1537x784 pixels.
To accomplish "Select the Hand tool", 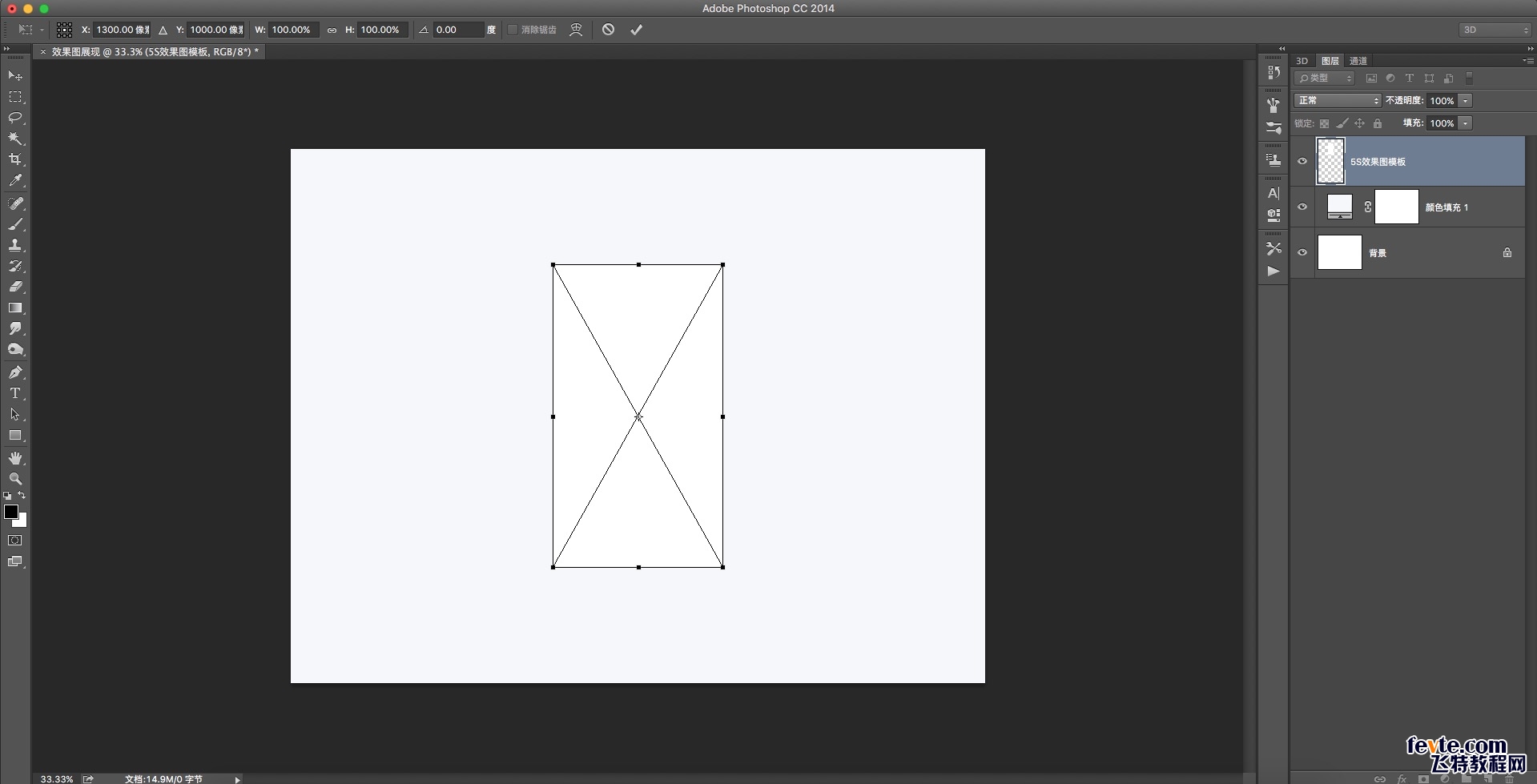I will point(15,458).
